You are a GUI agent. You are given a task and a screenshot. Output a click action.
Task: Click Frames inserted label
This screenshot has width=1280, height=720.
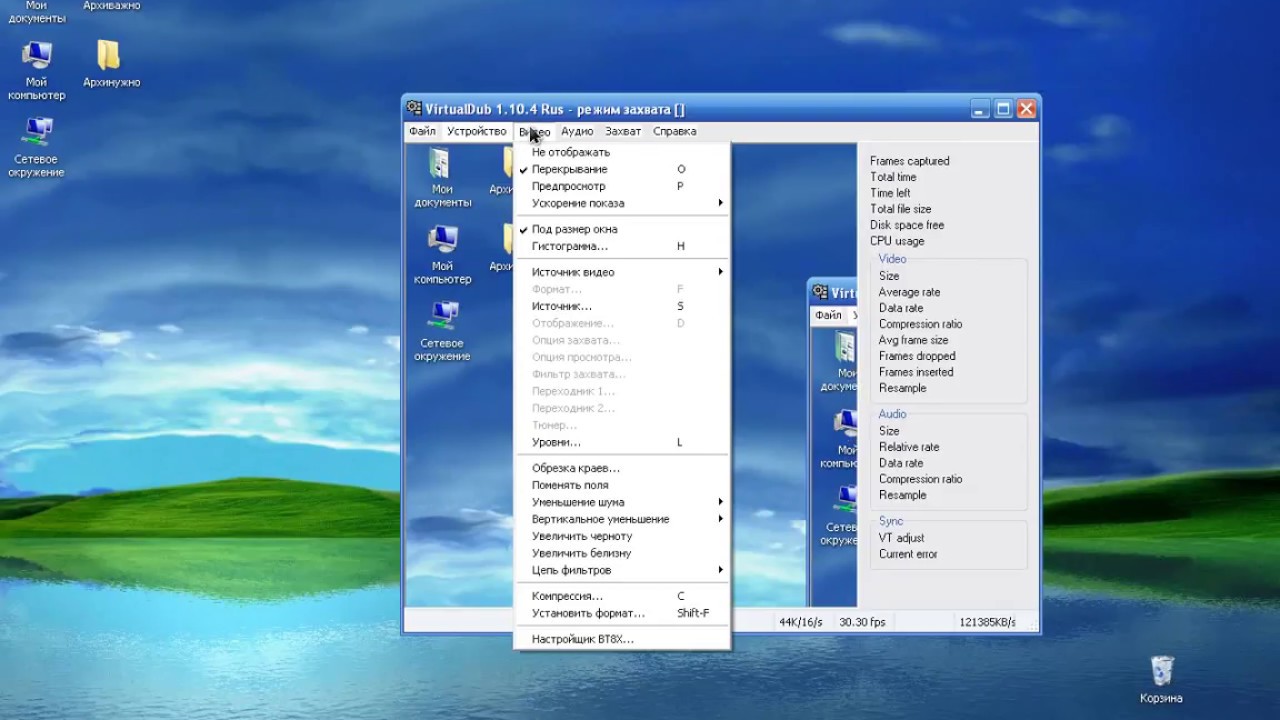916,372
